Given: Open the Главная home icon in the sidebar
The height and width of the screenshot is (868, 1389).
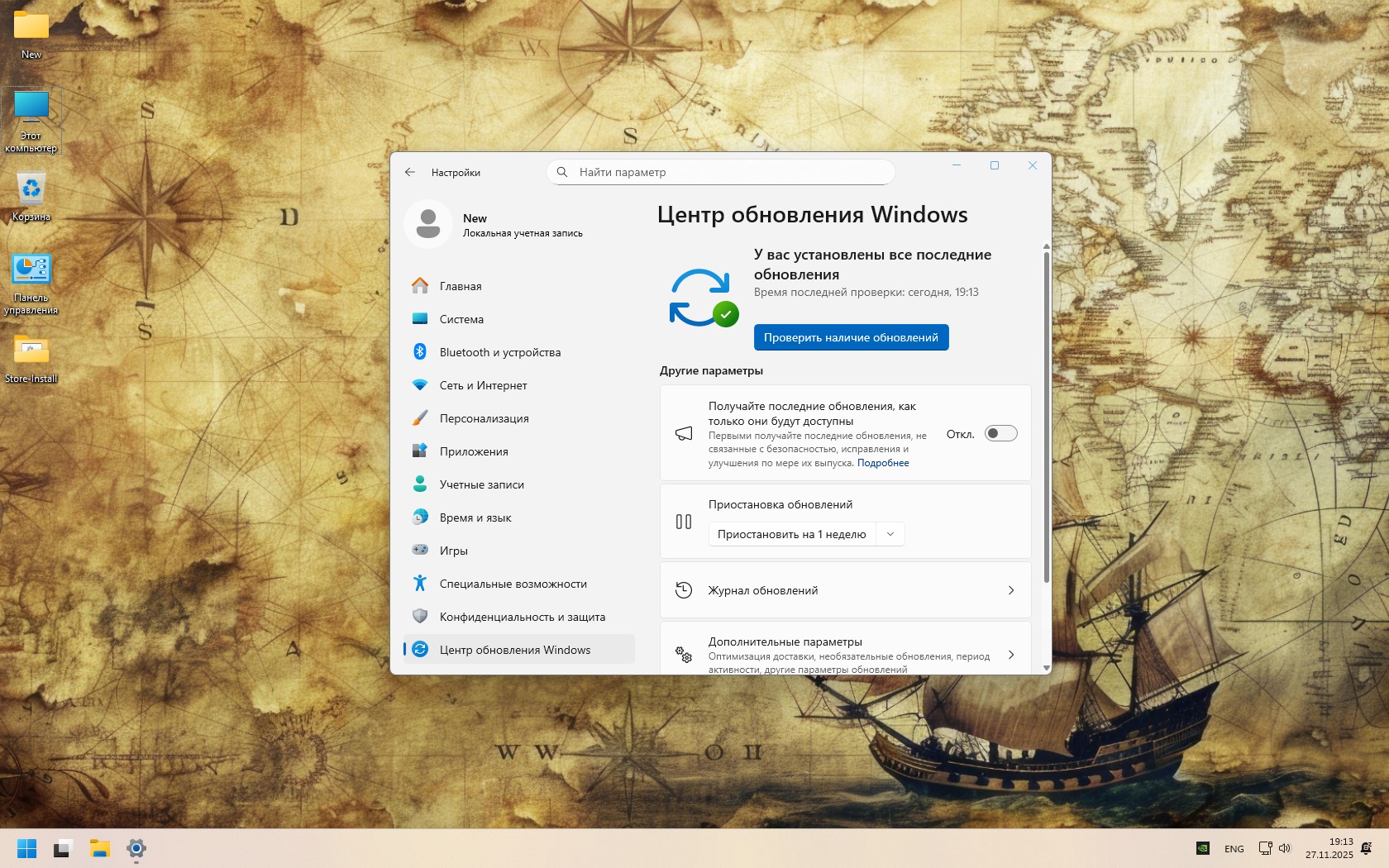Looking at the screenshot, I should click(x=420, y=286).
